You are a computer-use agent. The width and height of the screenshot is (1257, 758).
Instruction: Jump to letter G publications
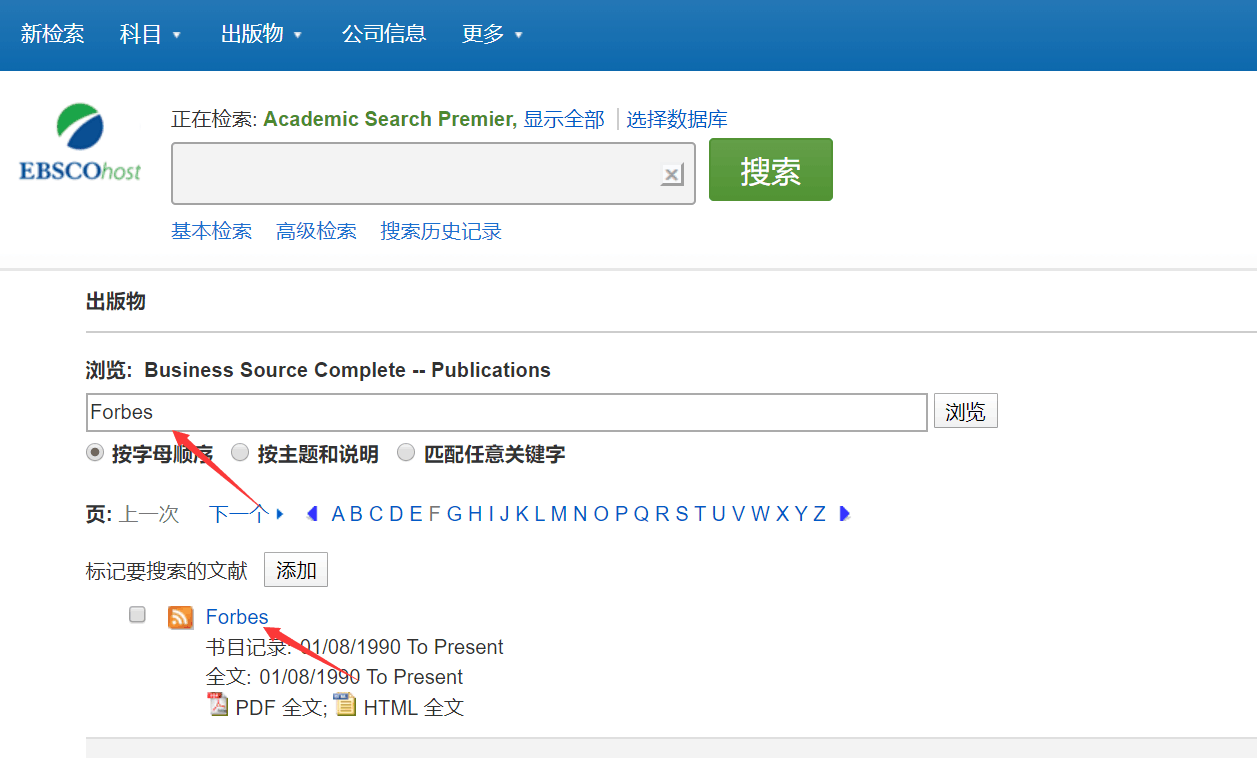(x=454, y=514)
